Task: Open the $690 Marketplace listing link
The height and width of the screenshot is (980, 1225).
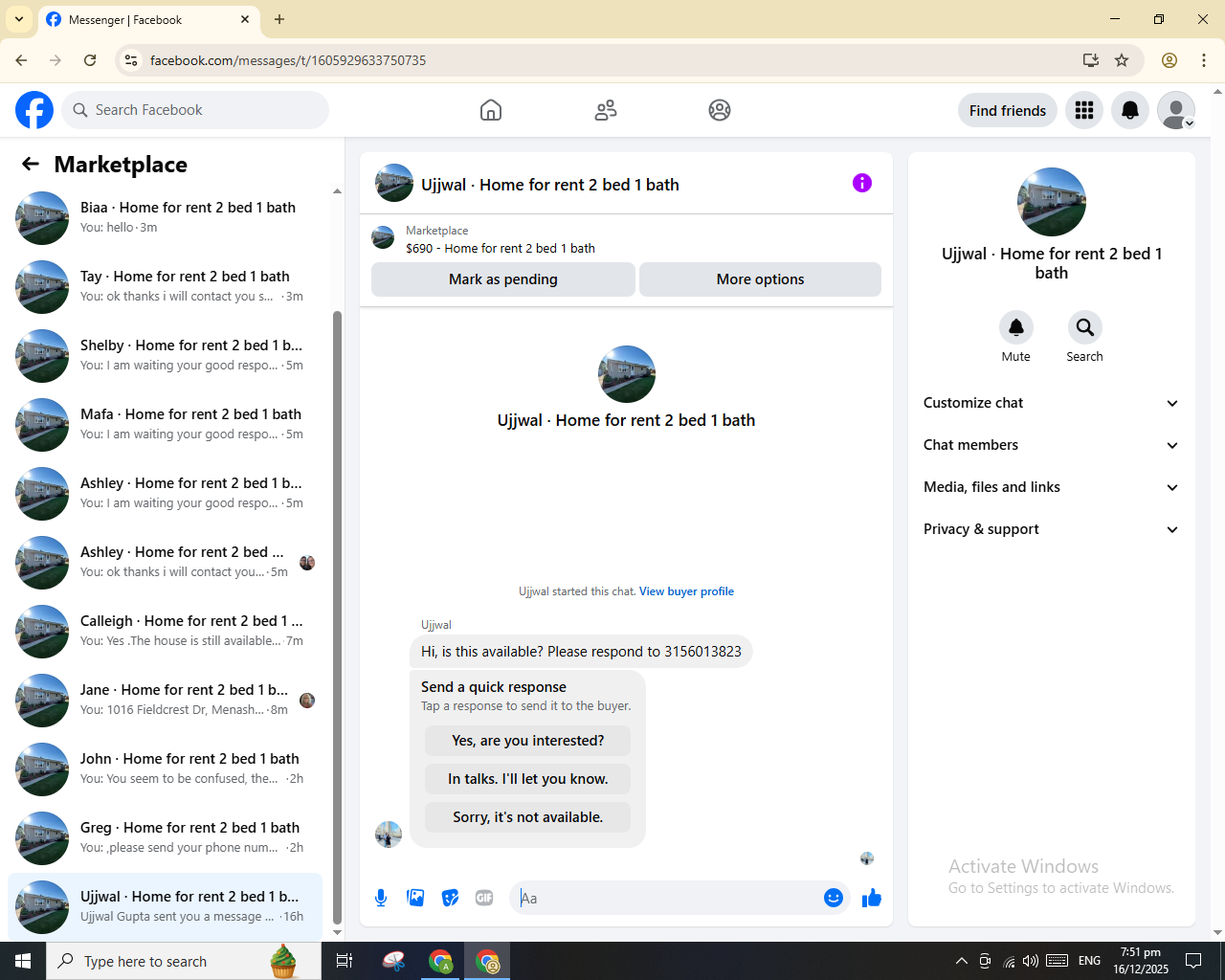Action: pyautogui.click(x=501, y=248)
